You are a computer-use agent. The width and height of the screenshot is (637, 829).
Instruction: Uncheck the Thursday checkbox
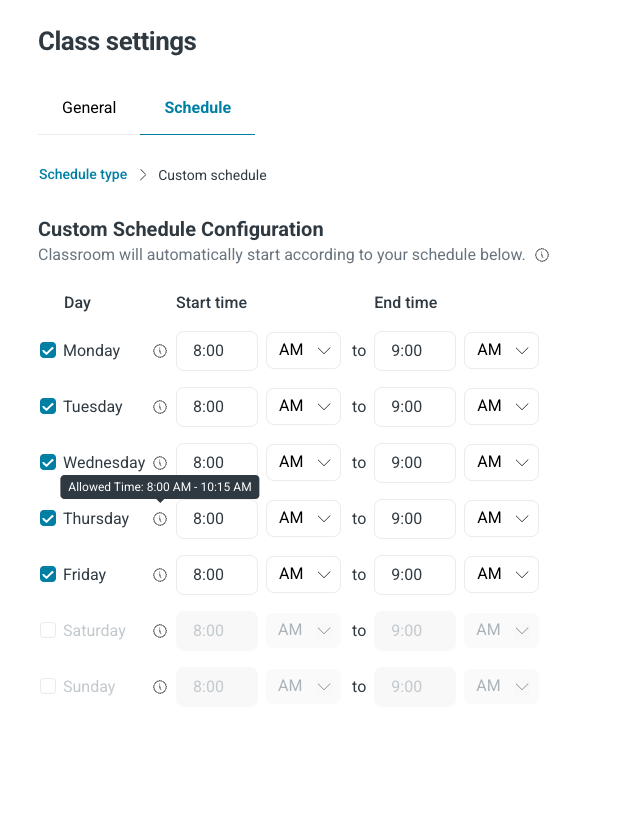pos(48,518)
